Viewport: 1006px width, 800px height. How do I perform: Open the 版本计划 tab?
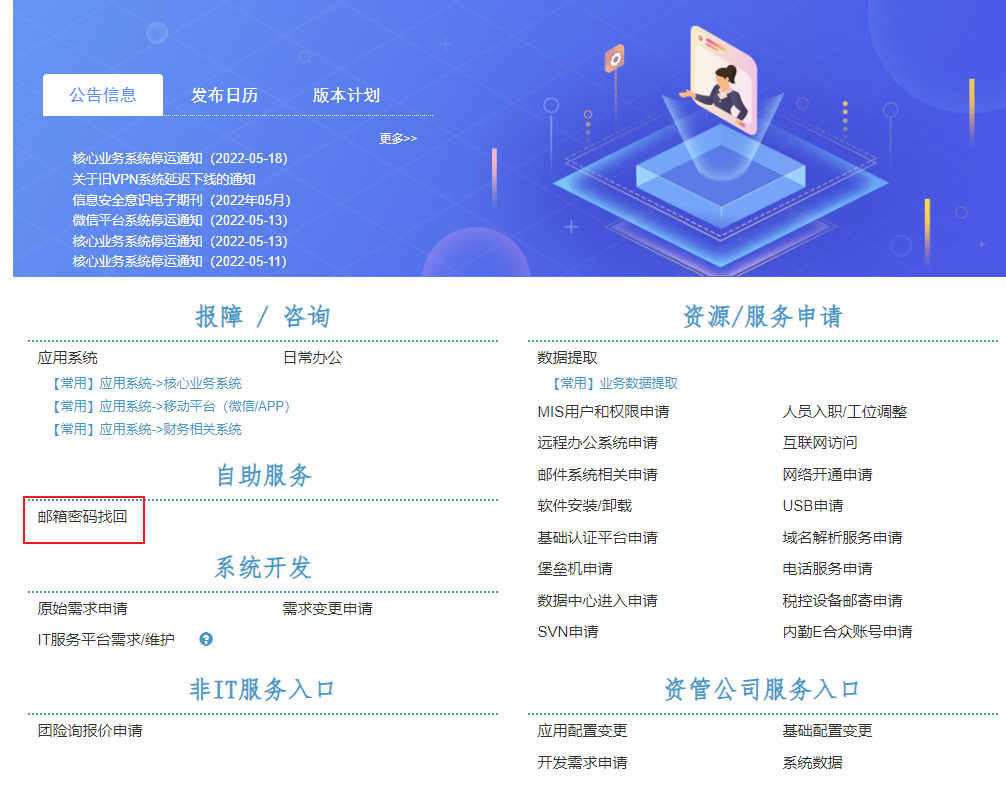tap(346, 95)
